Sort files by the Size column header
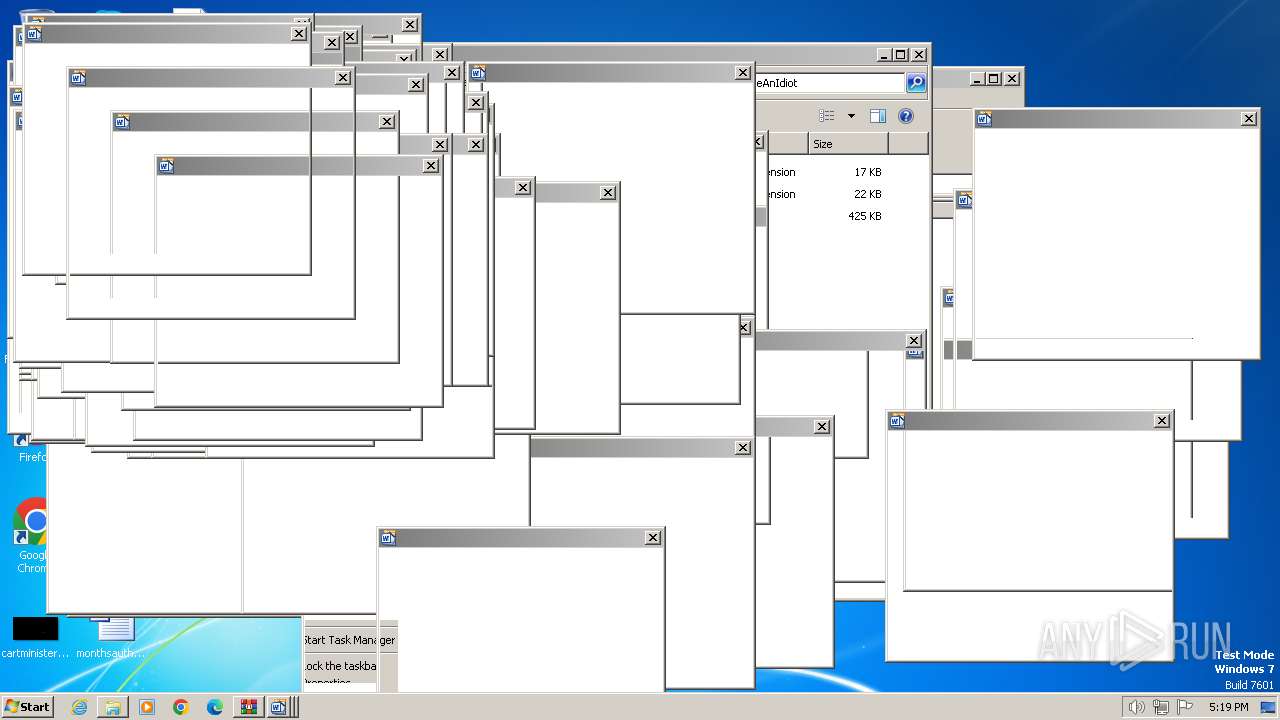Image resolution: width=1280 pixels, height=720 pixels. click(848, 144)
